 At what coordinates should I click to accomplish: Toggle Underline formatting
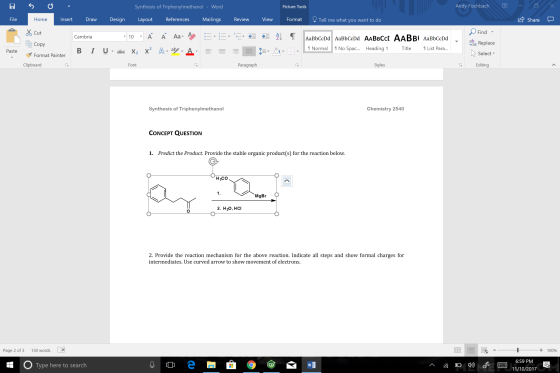pos(105,51)
